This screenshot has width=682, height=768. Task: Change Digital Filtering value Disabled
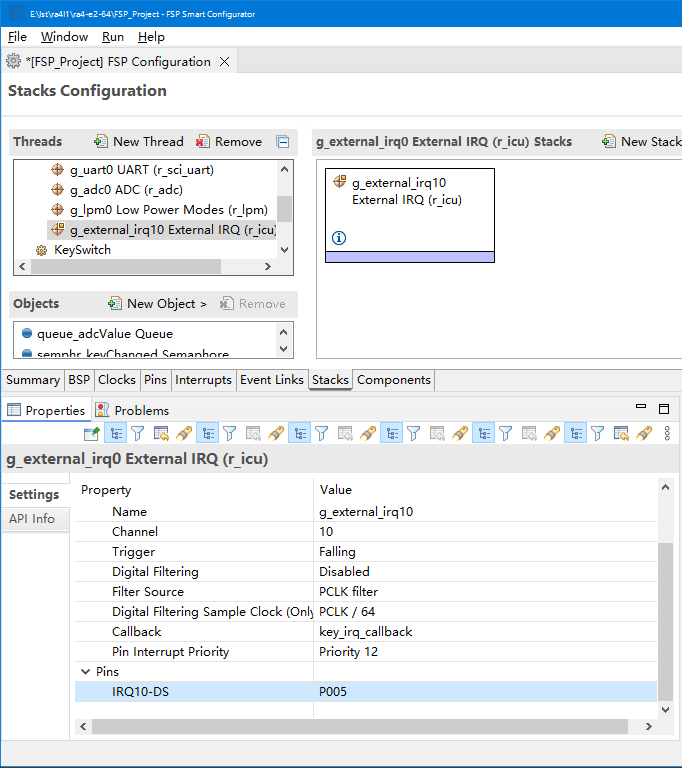tap(485, 572)
